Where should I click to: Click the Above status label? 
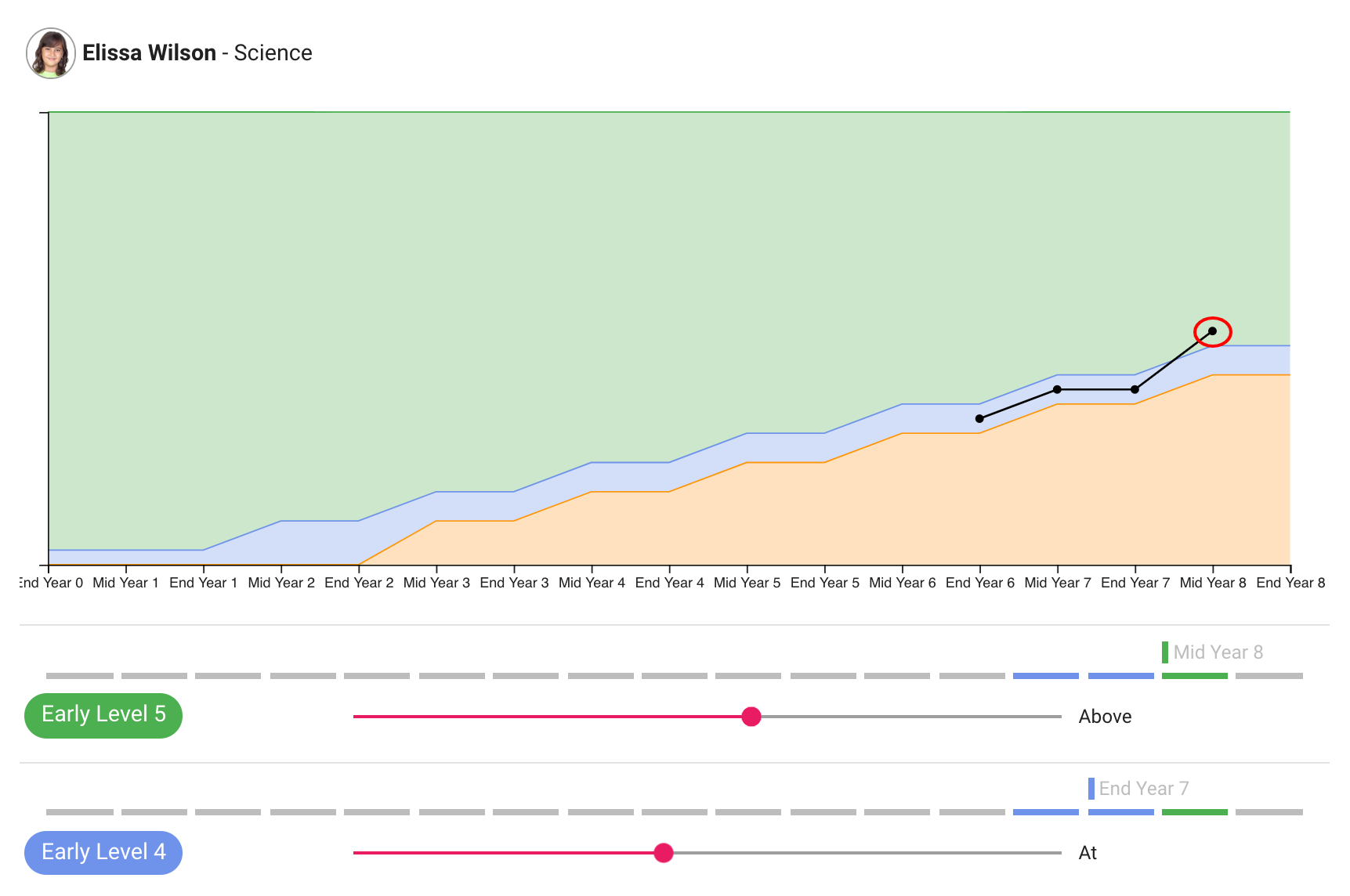coord(1105,717)
